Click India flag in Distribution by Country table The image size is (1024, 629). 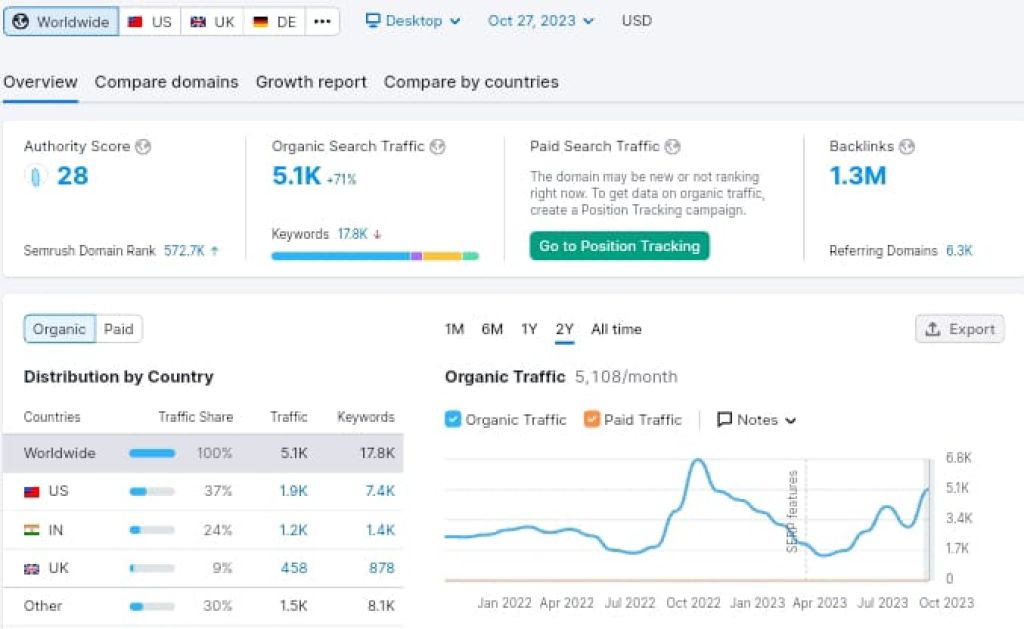(31, 530)
